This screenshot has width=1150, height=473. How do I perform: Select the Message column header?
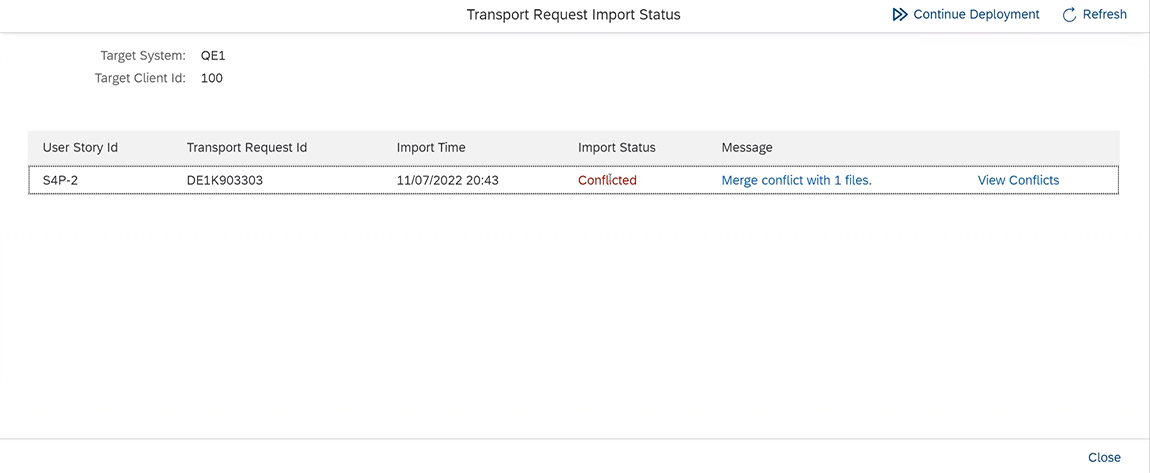point(747,147)
